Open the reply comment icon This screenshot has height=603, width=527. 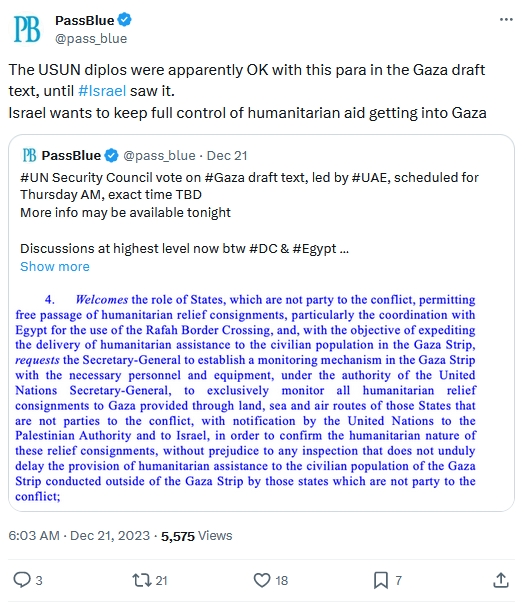[22, 580]
